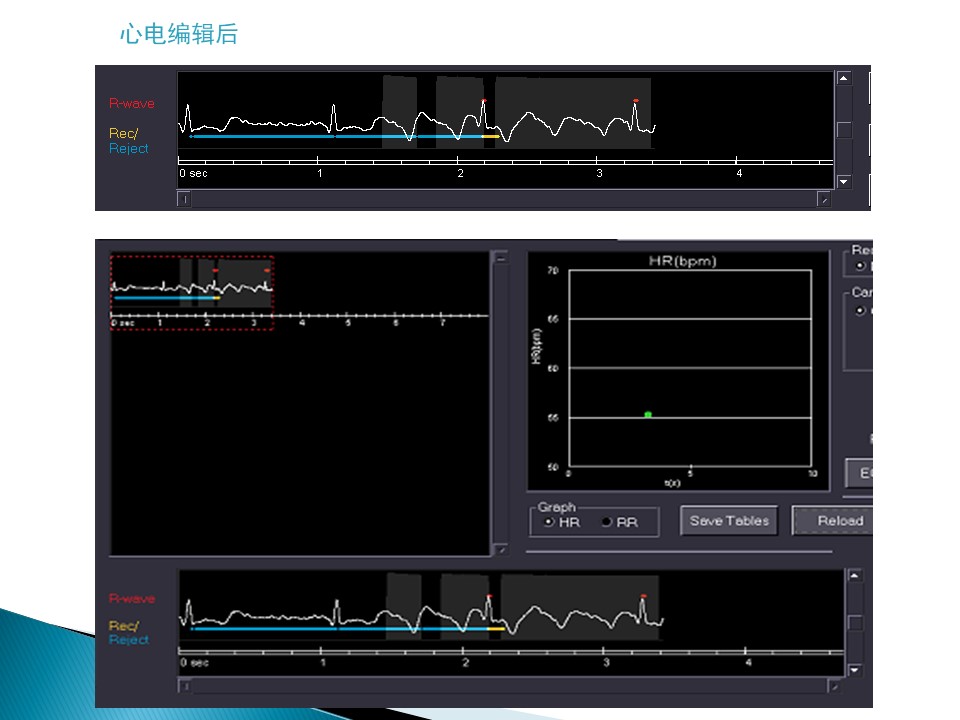Click right end of top horizontal scrollbar
Screen dimensions: 960x720
tap(823, 199)
